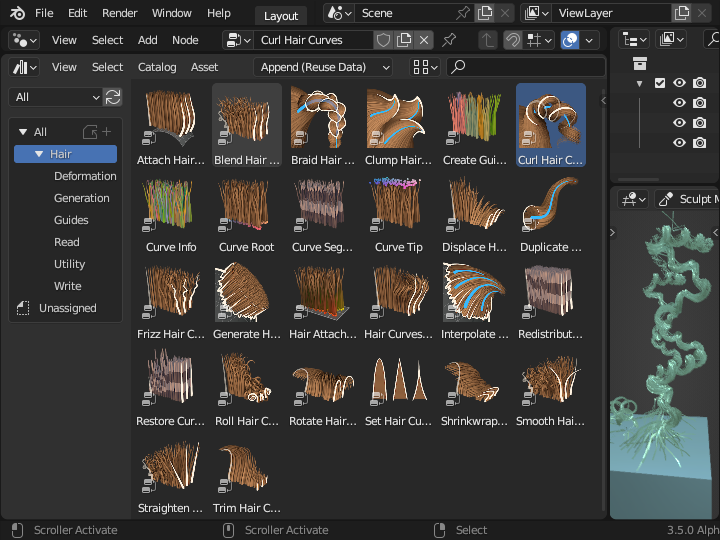The height and width of the screenshot is (540, 720).
Task: Collapse the All catalog tree
Action: tap(23, 132)
